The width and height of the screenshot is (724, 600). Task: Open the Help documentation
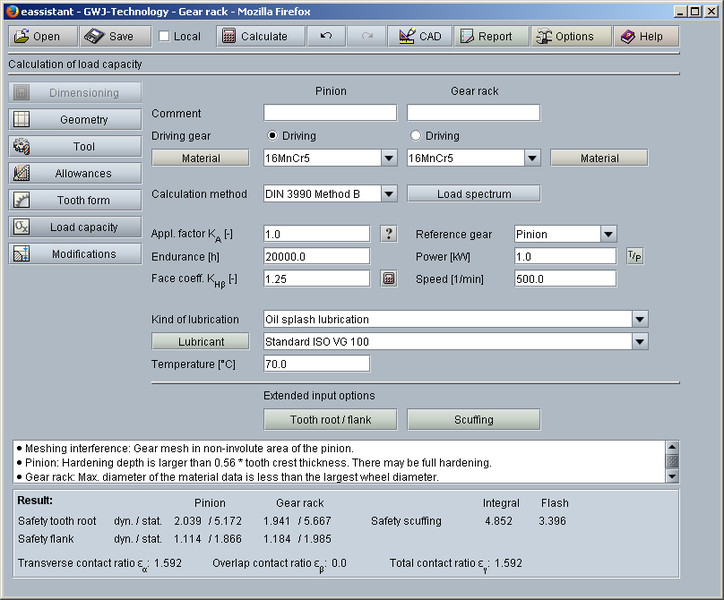(645, 36)
